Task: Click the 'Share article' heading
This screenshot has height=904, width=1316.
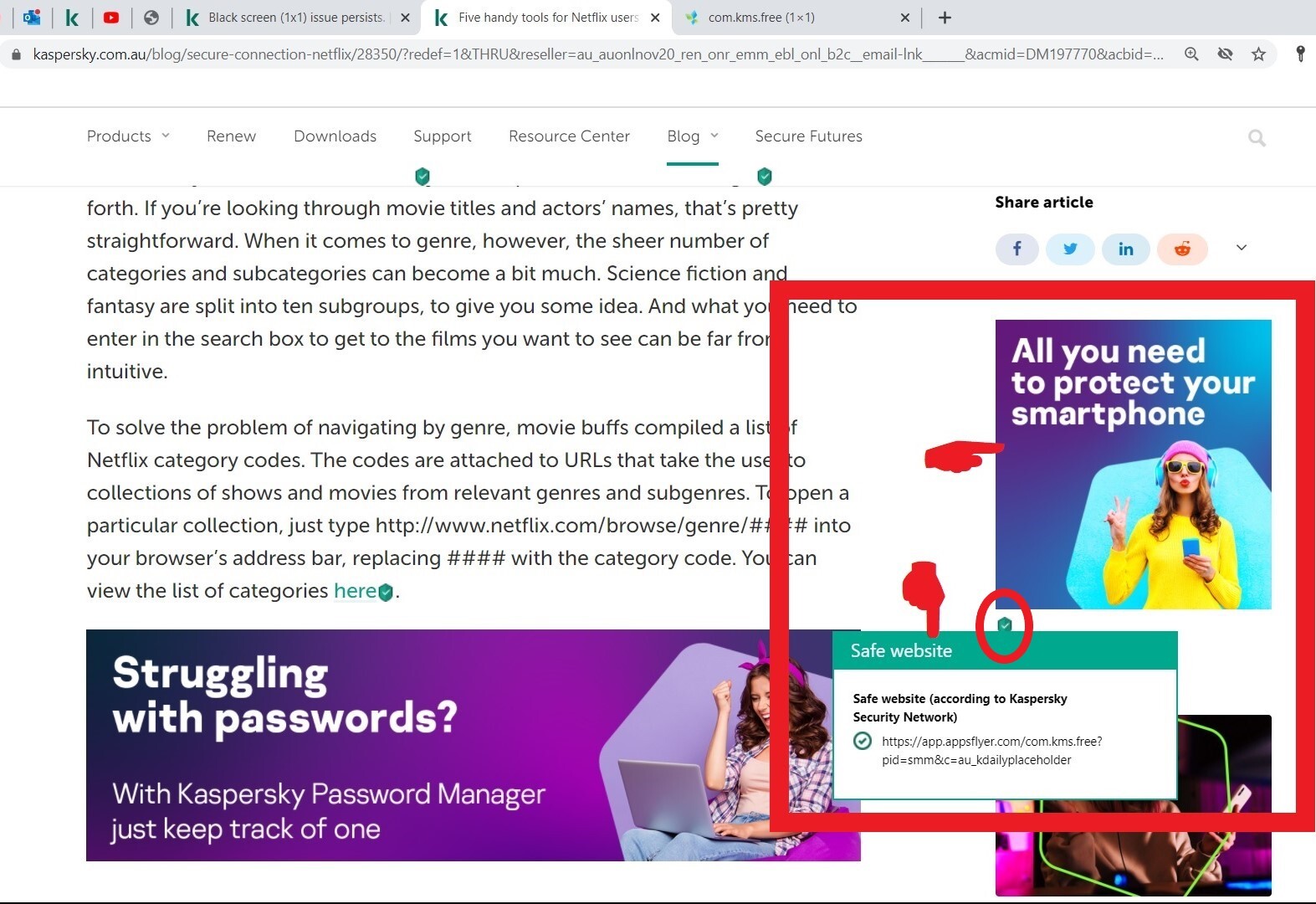Action: point(1044,202)
